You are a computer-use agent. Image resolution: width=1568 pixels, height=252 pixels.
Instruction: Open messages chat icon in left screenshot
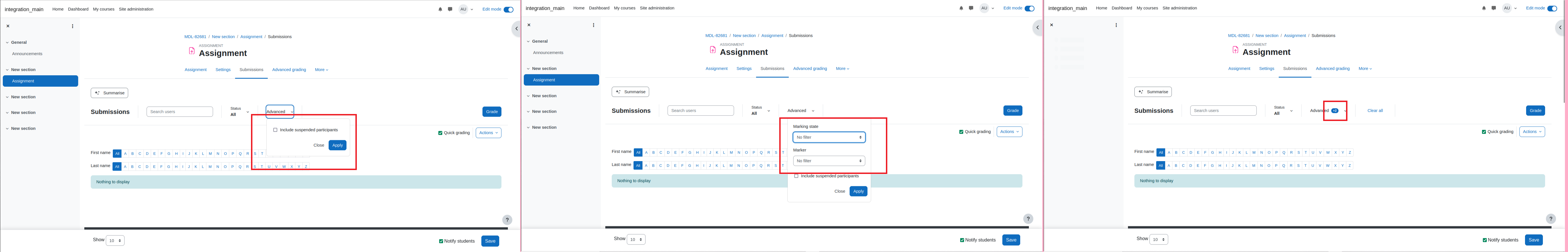(x=450, y=9)
